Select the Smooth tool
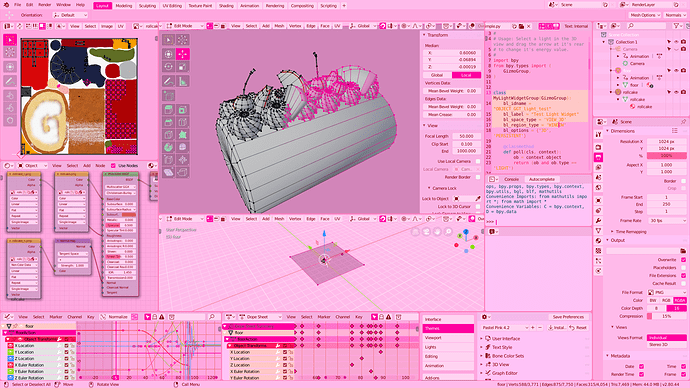Viewport: 690px width, 388px height. click(182, 147)
